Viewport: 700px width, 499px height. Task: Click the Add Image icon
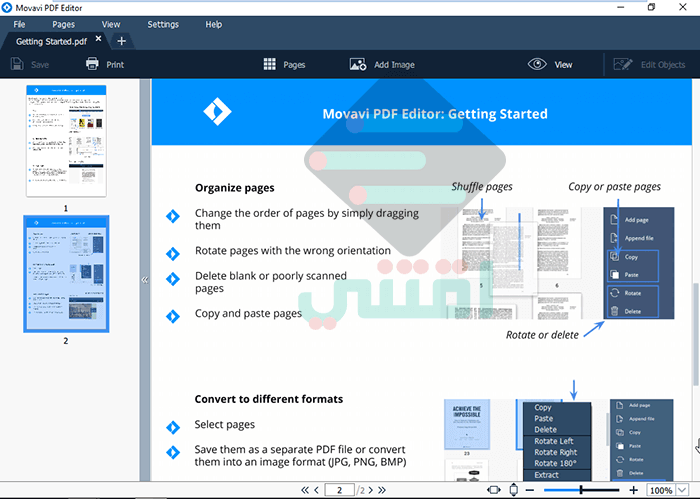click(358, 64)
